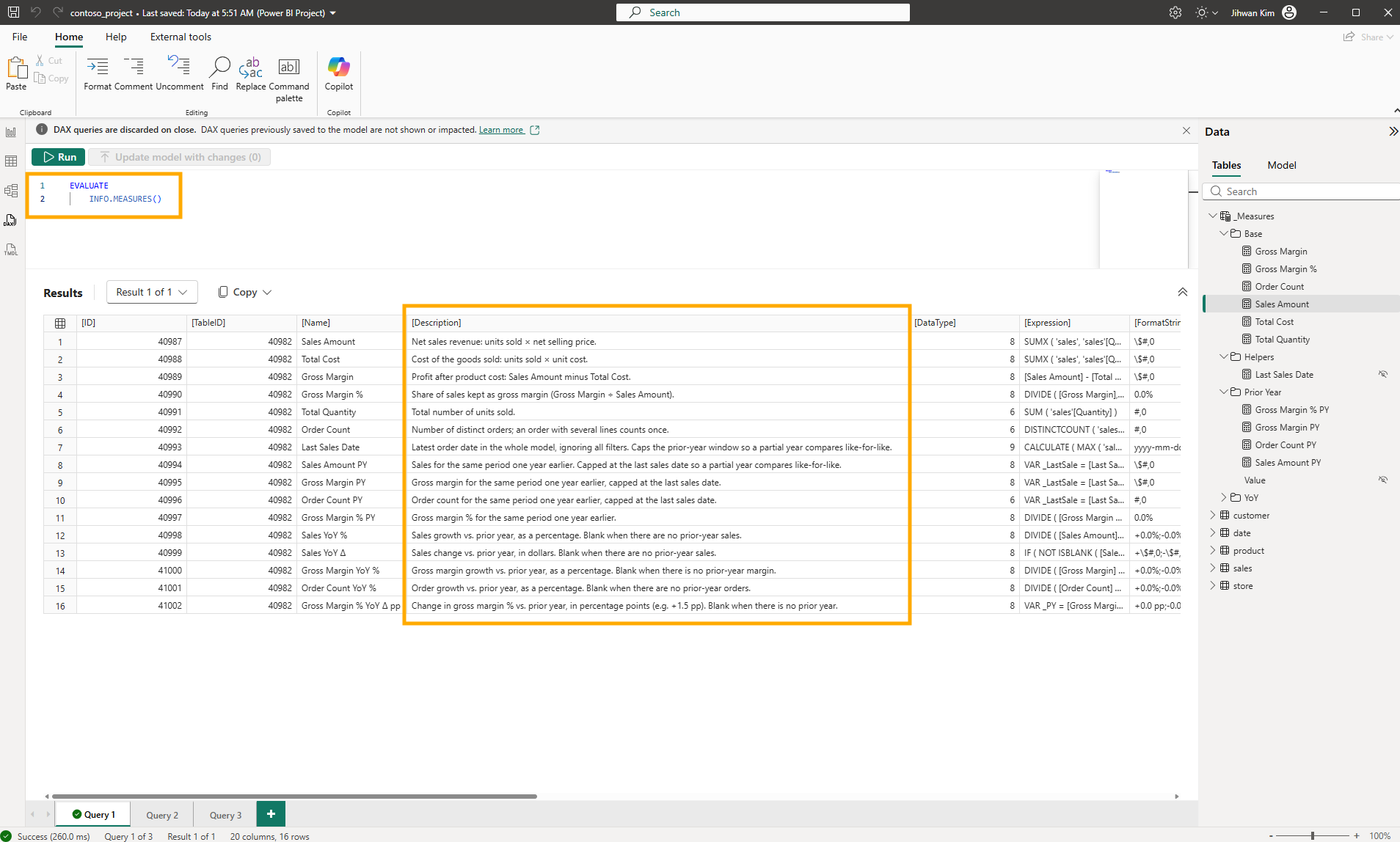Switch to Model view in sidebar
This screenshot has height=842, width=1400.
(x=11, y=191)
